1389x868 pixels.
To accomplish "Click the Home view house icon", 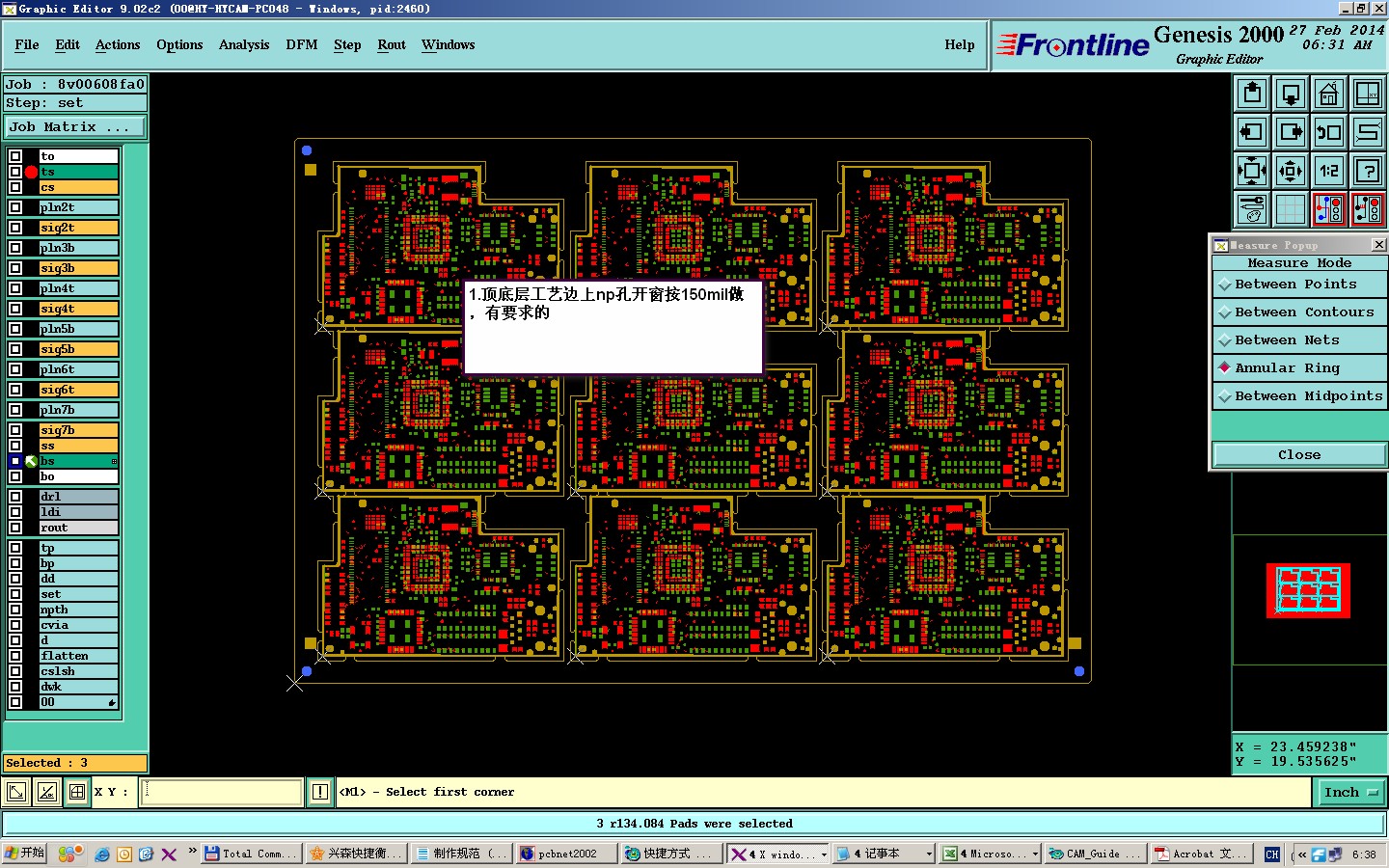I will 1329,94.
